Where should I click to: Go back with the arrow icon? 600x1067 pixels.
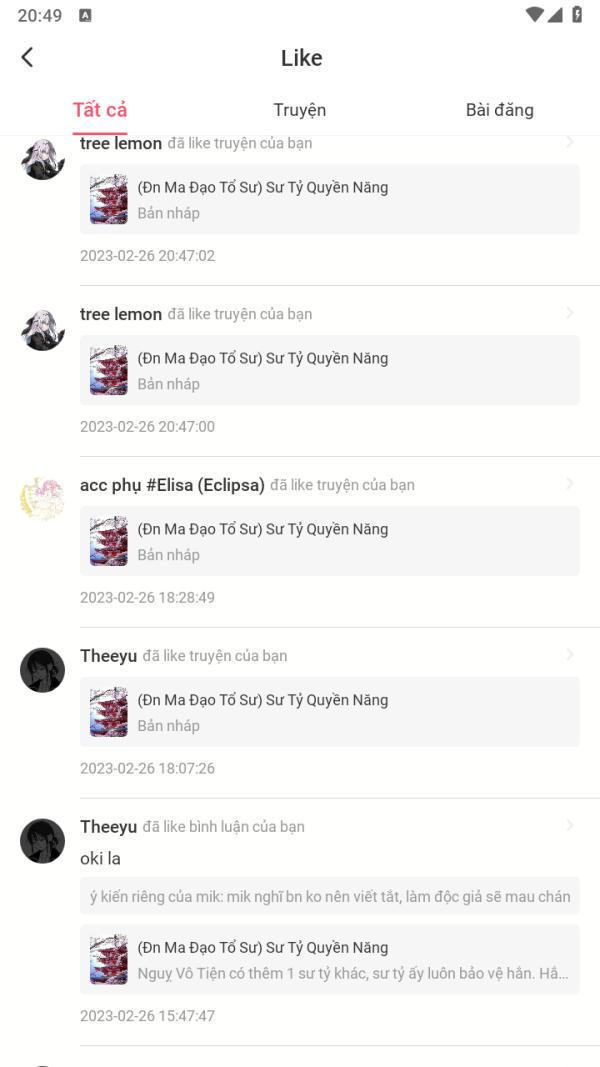tap(27, 57)
